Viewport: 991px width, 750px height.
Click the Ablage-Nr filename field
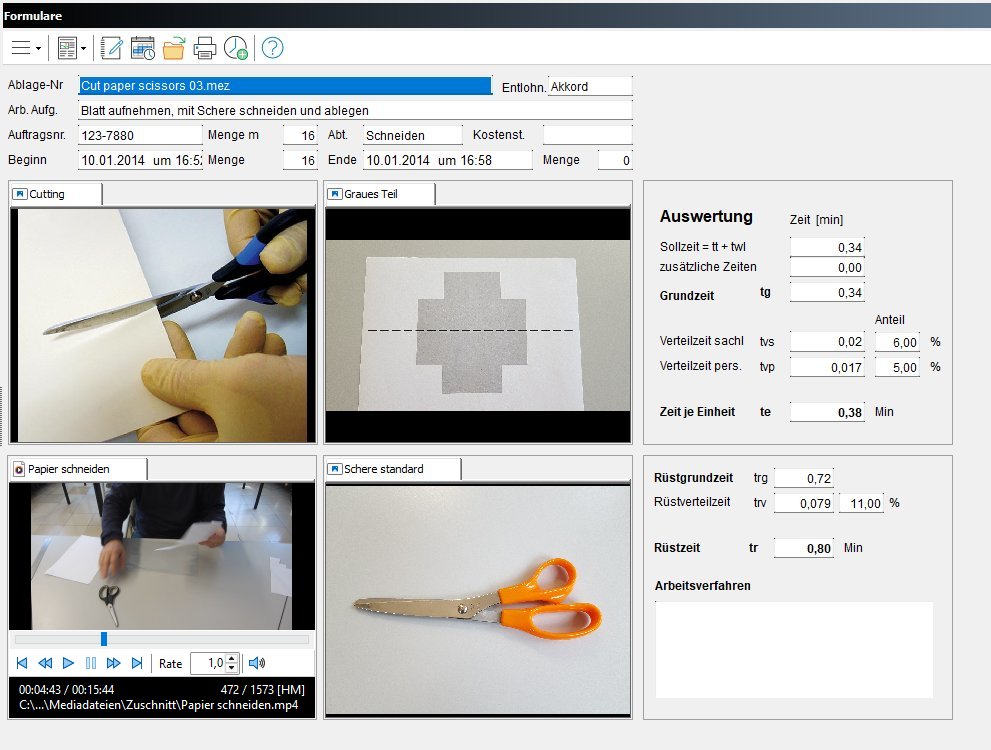click(285, 86)
